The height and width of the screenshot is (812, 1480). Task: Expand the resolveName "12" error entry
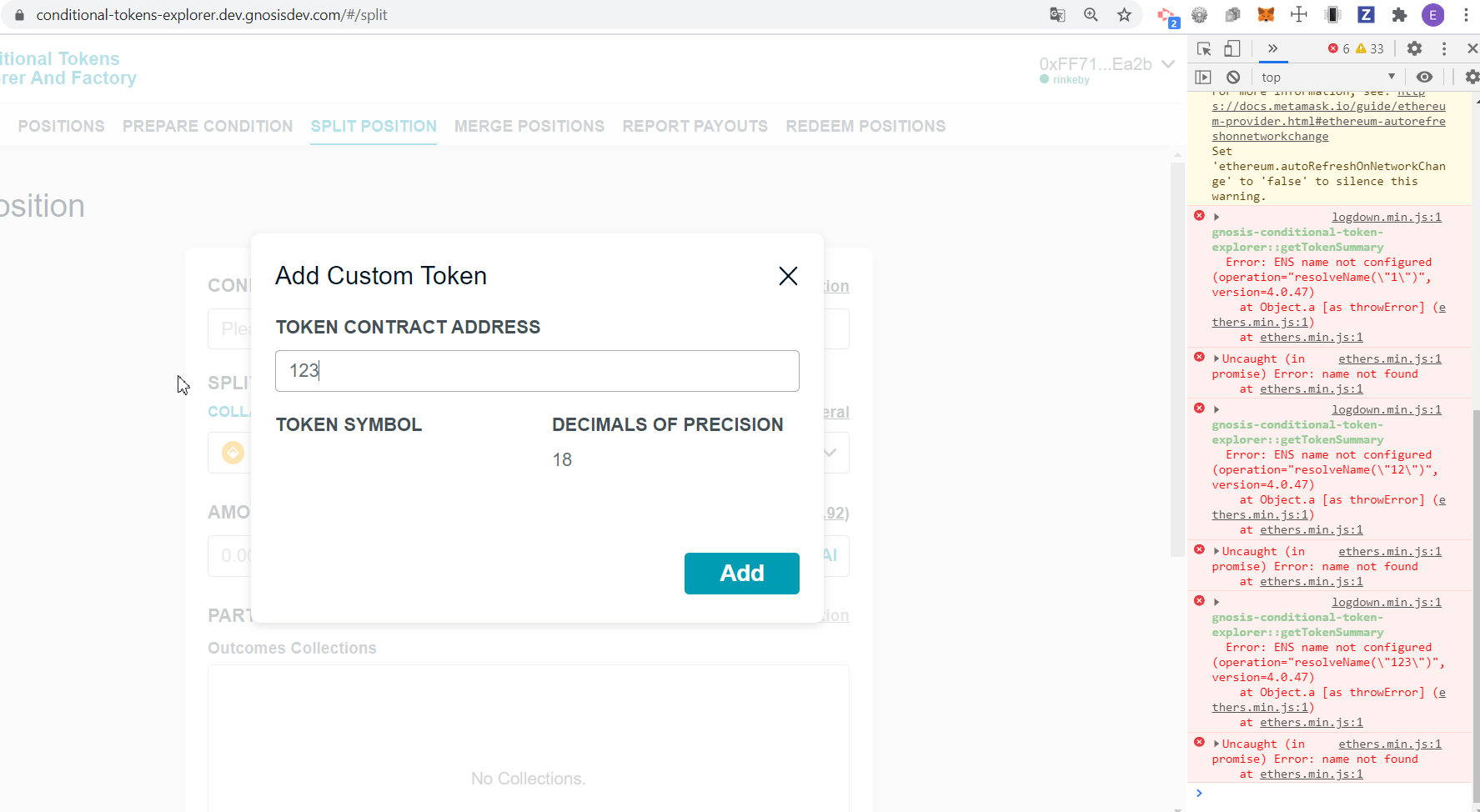[1217, 409]
